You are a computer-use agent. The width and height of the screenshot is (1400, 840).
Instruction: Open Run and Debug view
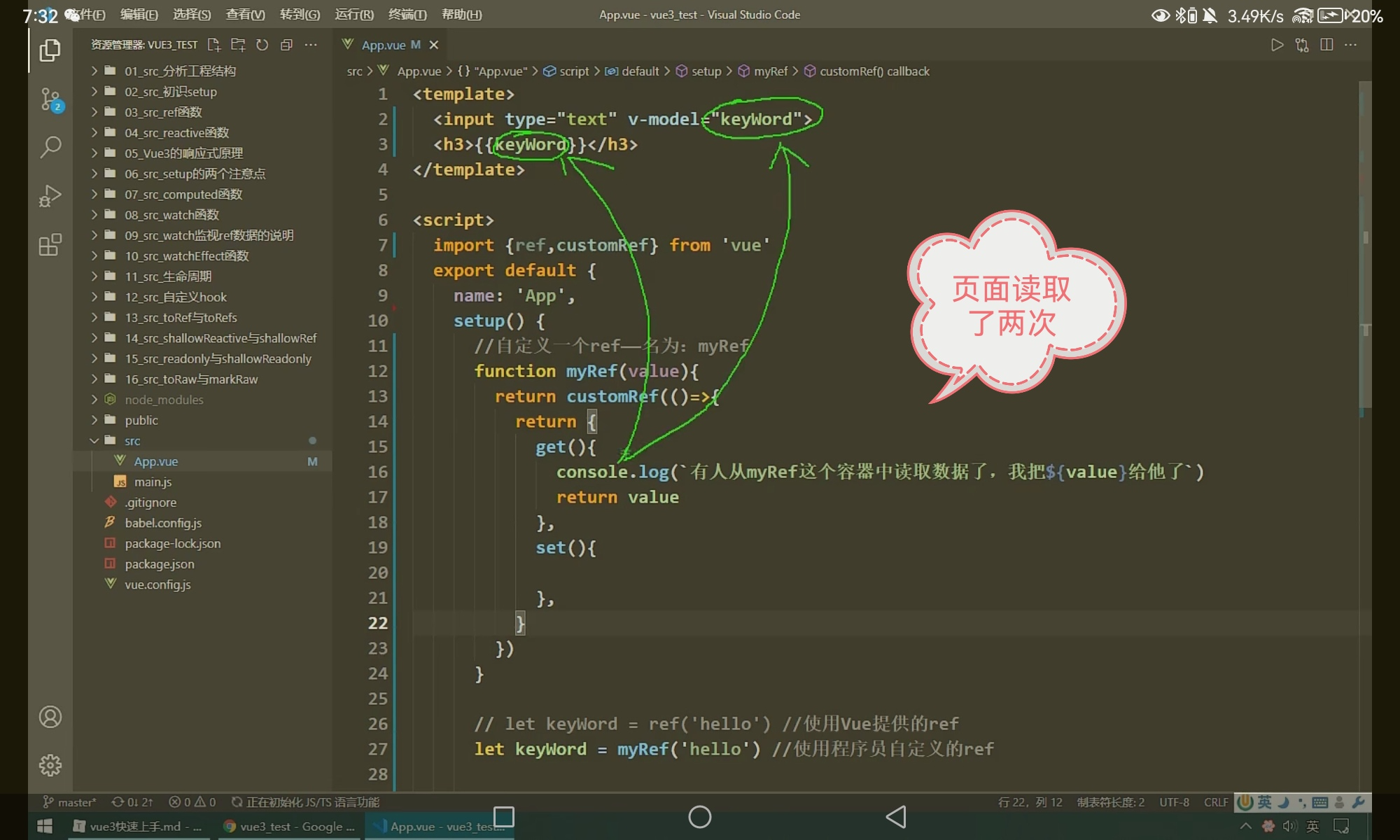click(x=50, y=196)
